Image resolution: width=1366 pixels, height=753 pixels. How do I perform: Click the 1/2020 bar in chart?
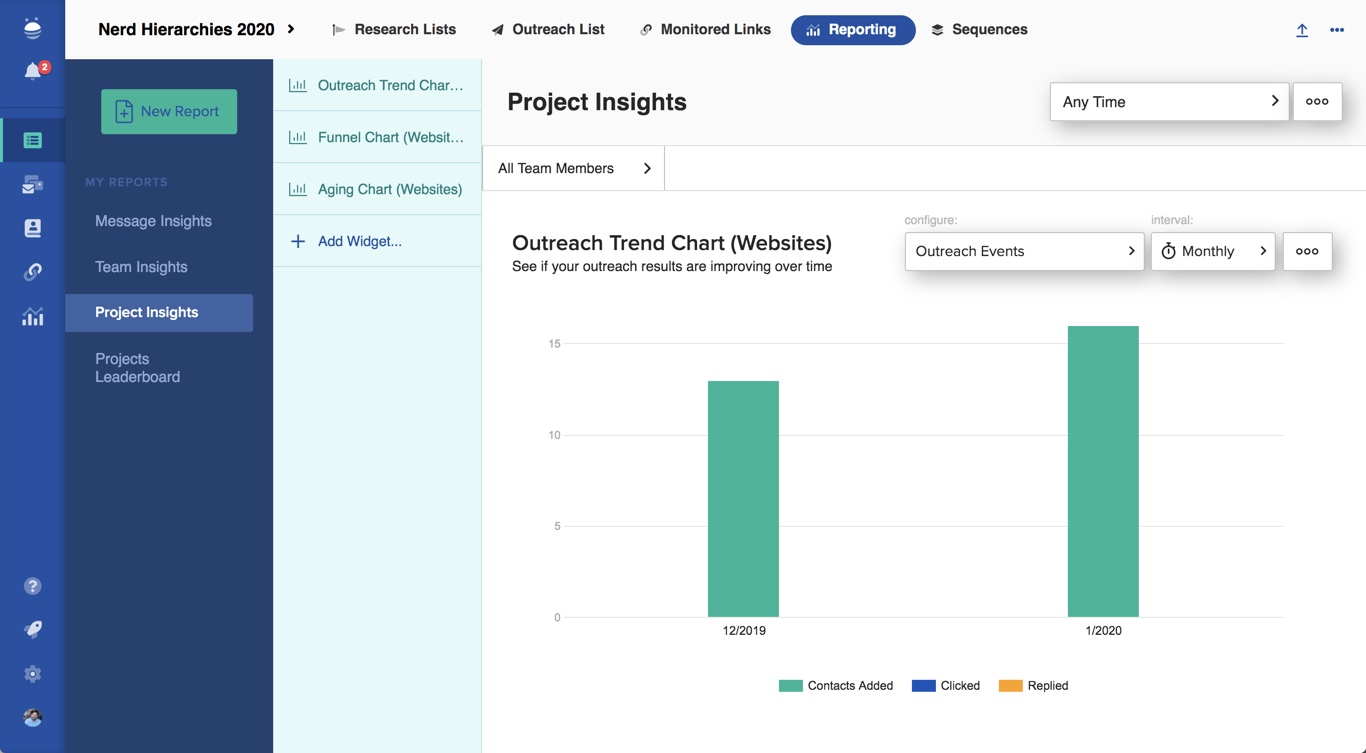[1103, 472]
